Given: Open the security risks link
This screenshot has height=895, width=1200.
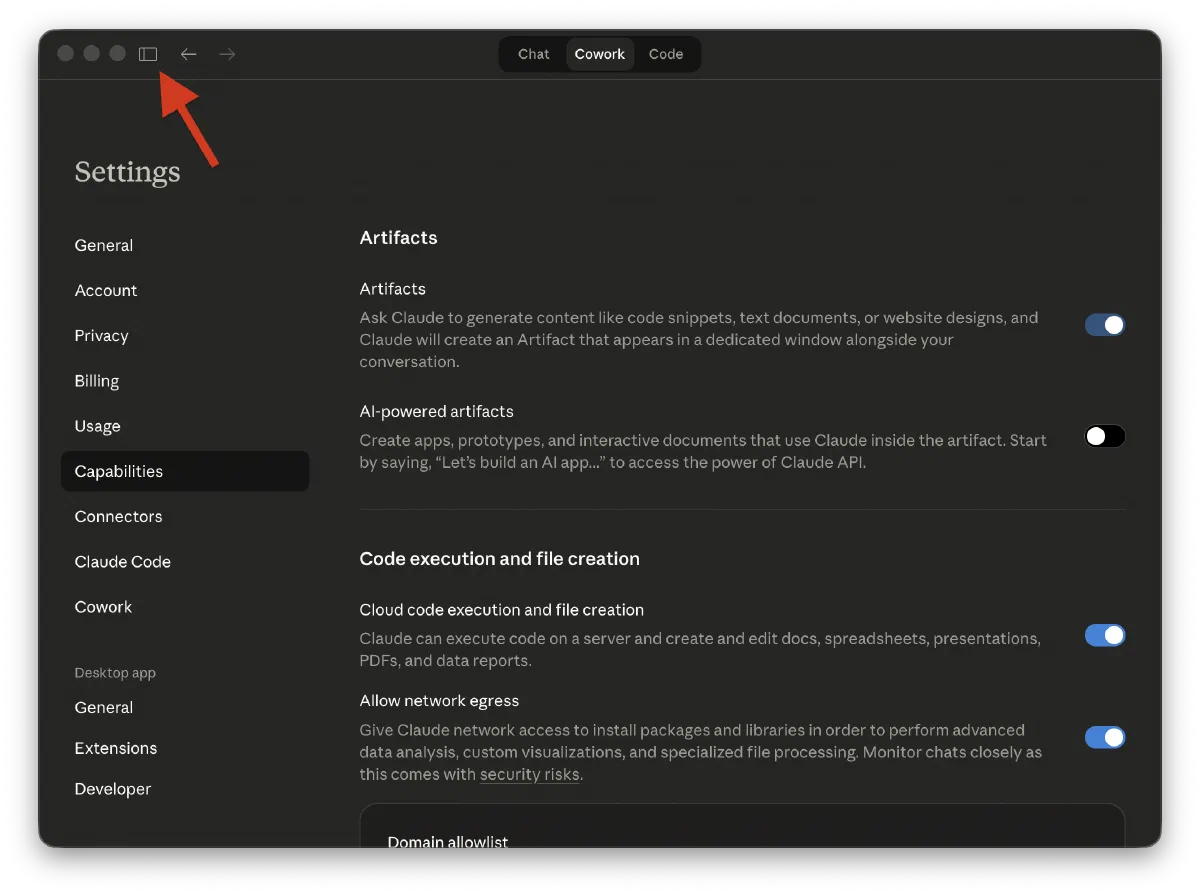Looking at the screenshot, I should tap(529, 775).
